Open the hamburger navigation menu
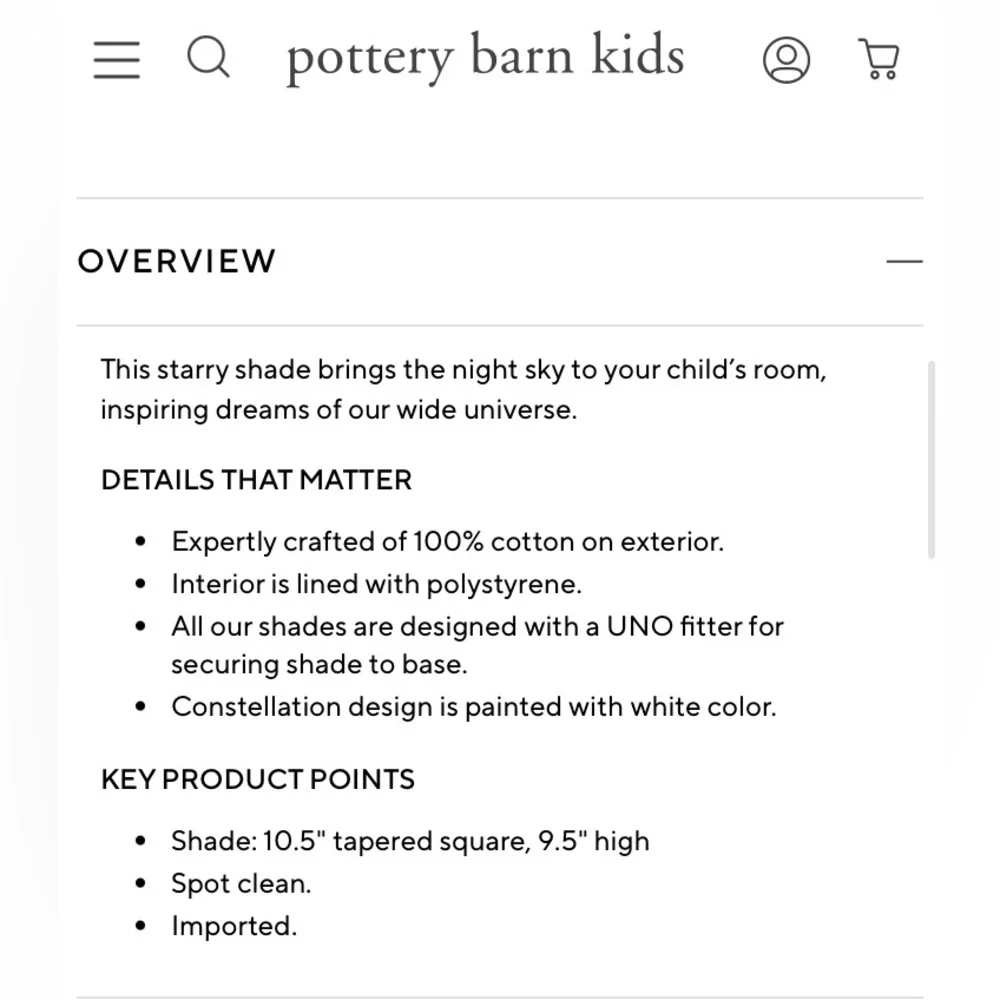Screen dimensions: 1000x1000 [116, 59]
